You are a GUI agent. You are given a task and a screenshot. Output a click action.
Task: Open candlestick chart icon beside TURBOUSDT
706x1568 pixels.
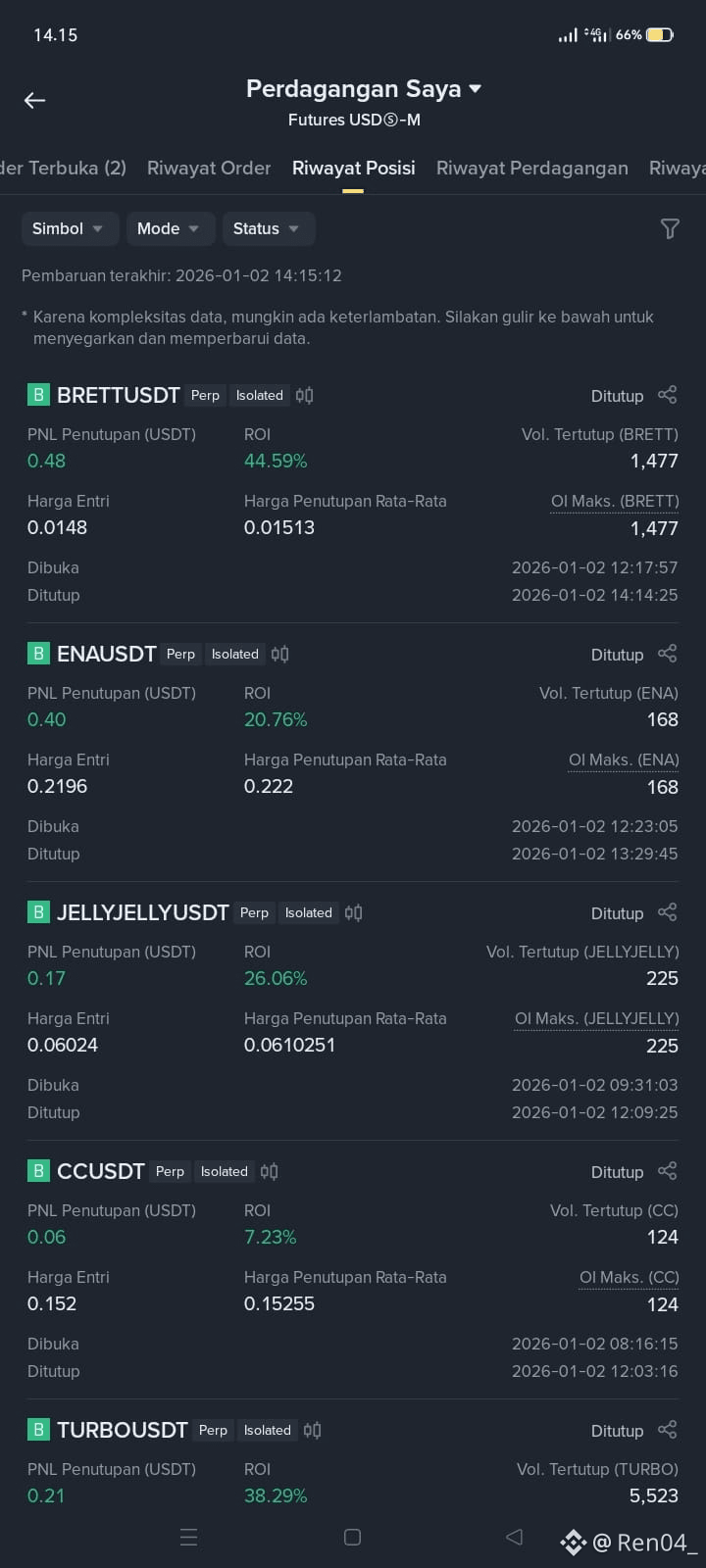point(313,1430)
